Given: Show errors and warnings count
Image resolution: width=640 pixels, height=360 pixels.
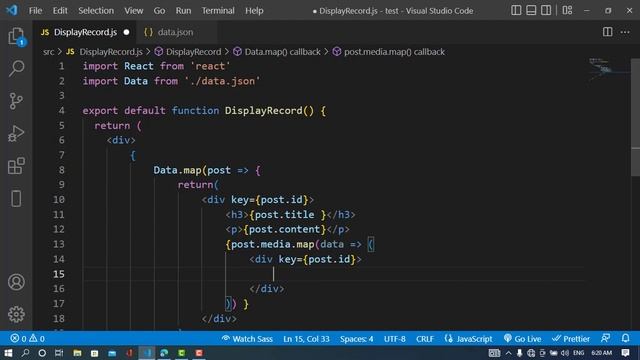Looking at the screenshot, I should coord(27,338).
